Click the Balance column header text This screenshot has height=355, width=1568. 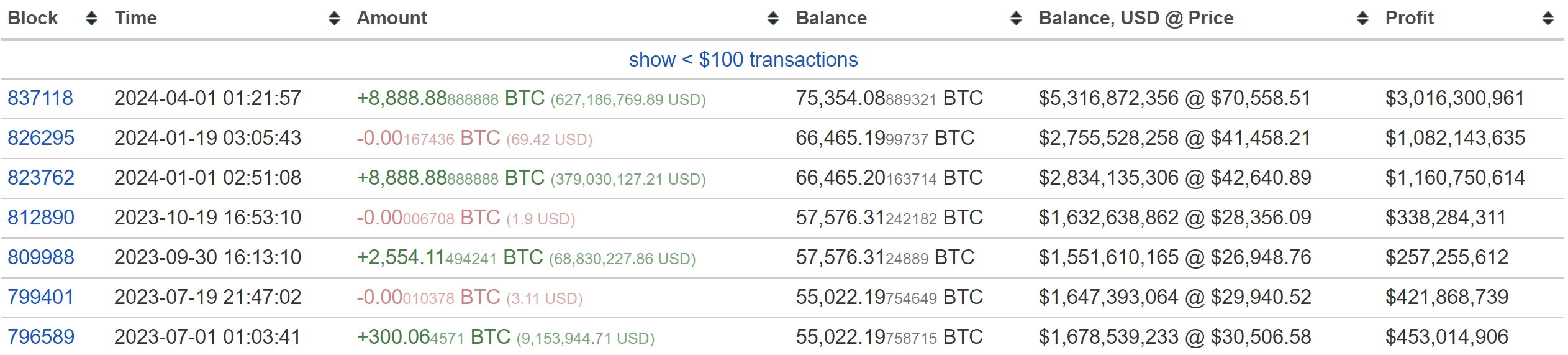(x=831, y=18)
